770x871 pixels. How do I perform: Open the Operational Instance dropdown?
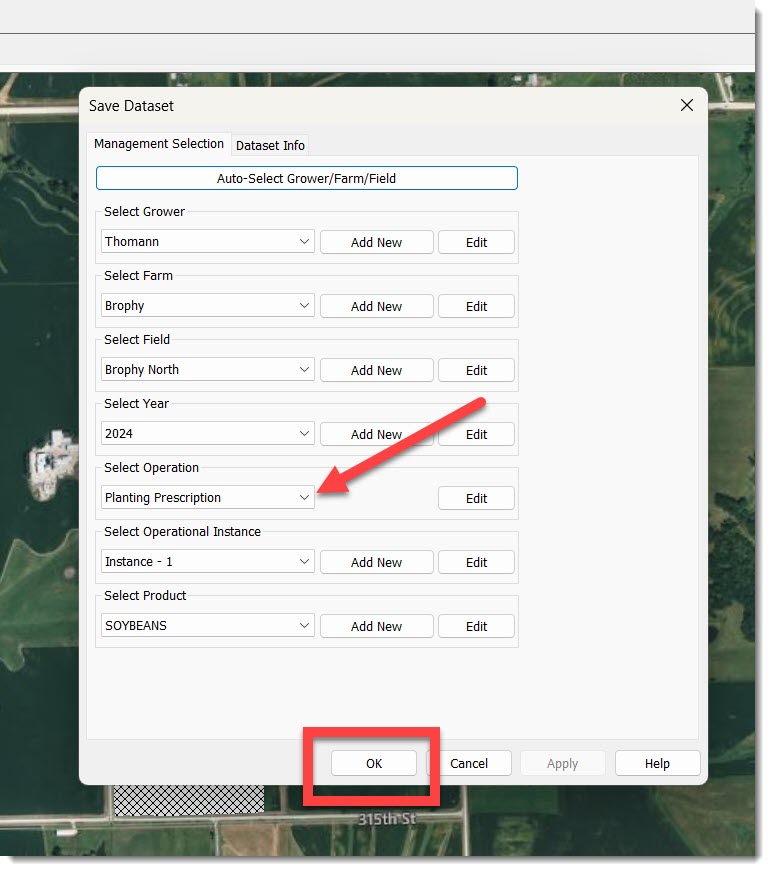(x=304, y=562)
